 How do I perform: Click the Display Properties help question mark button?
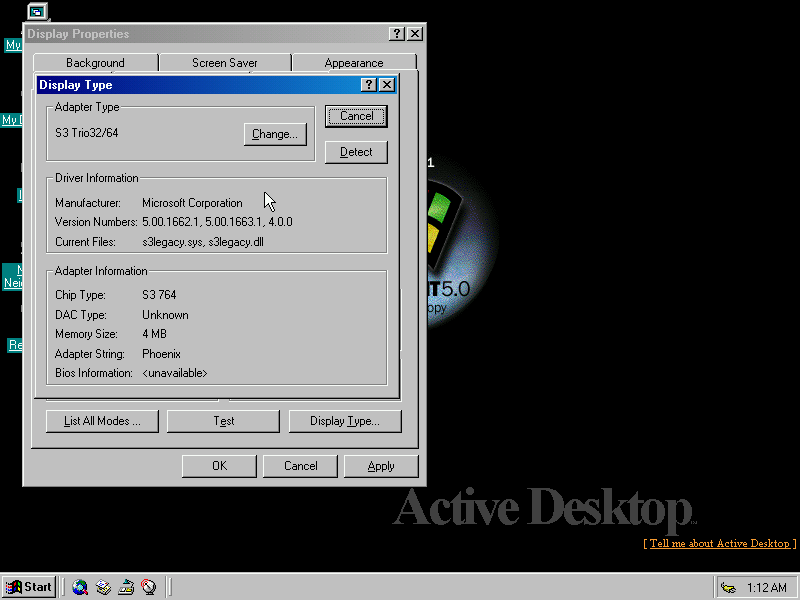click(x=397, y=34)
